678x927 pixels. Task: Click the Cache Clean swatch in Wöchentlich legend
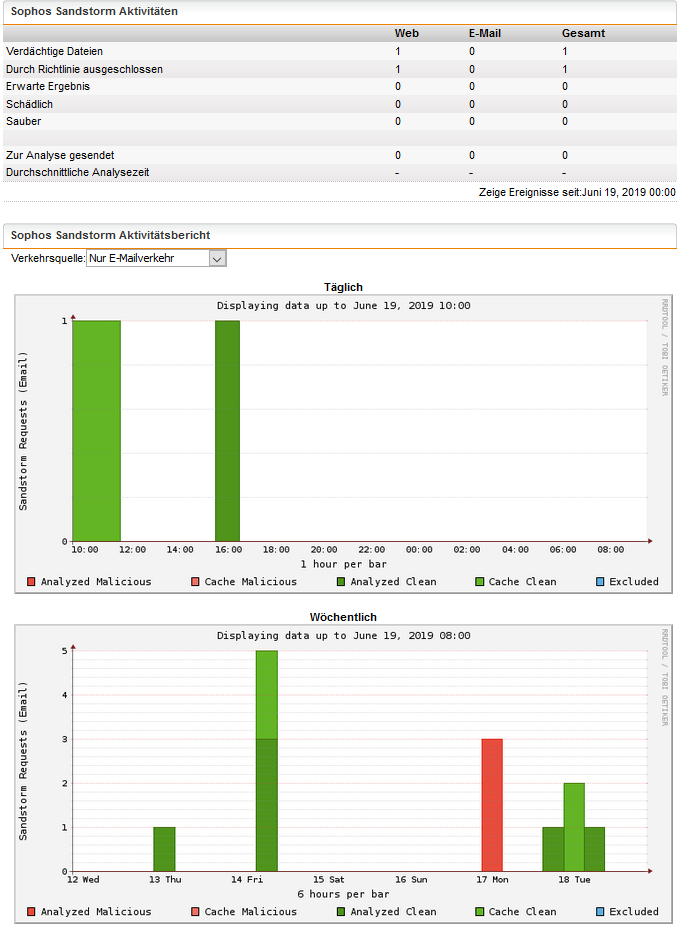[x=479, y=912]
